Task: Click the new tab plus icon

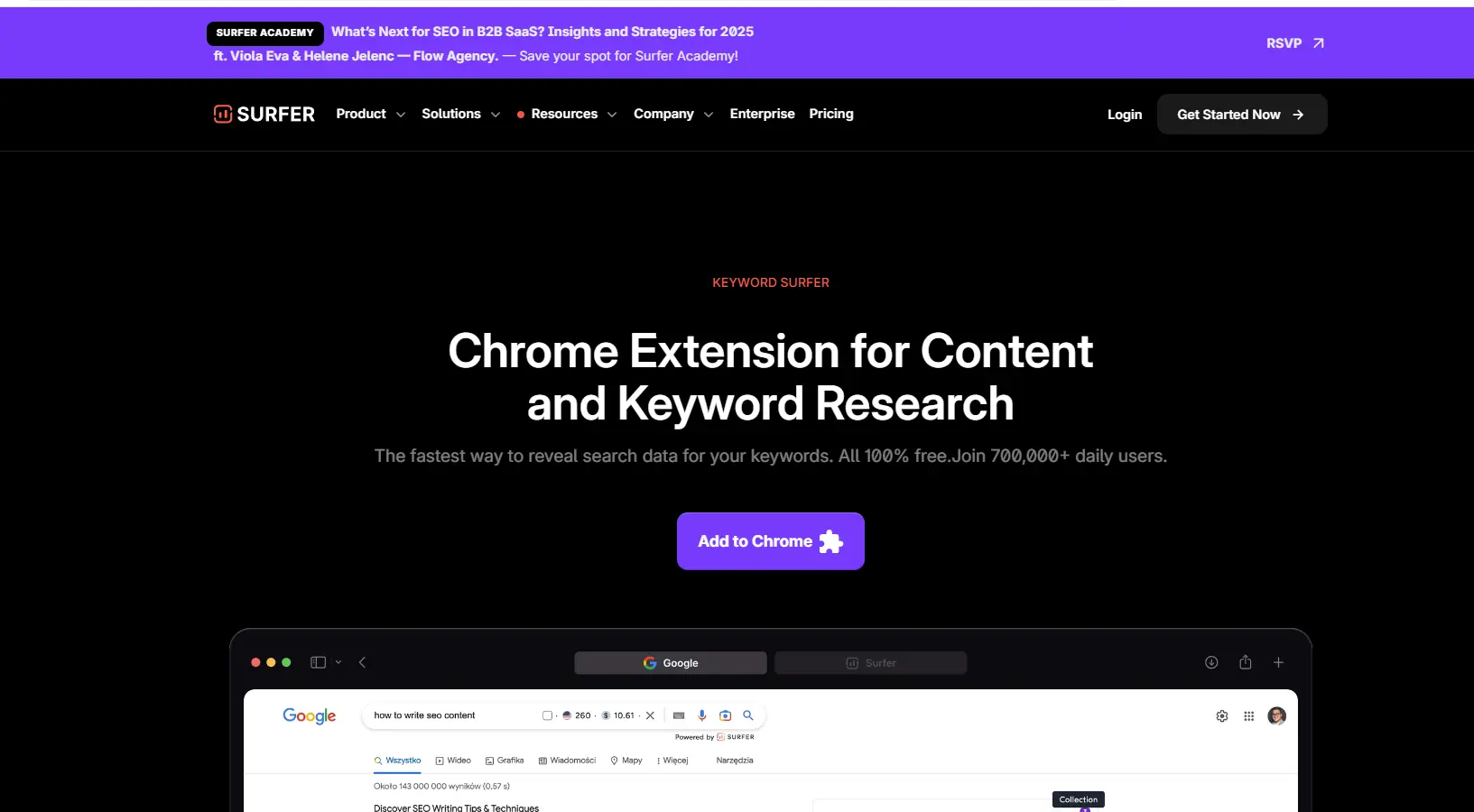Action: 1278,662
